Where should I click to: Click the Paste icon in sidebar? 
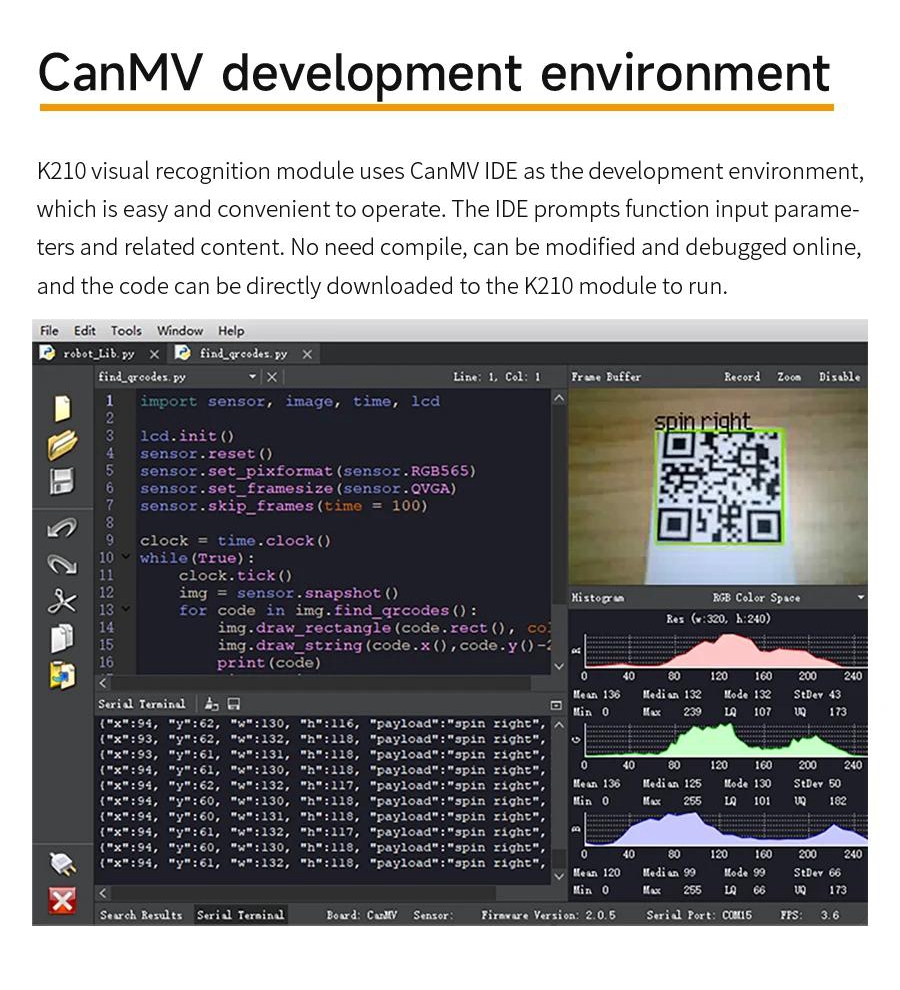click(62, 676)
